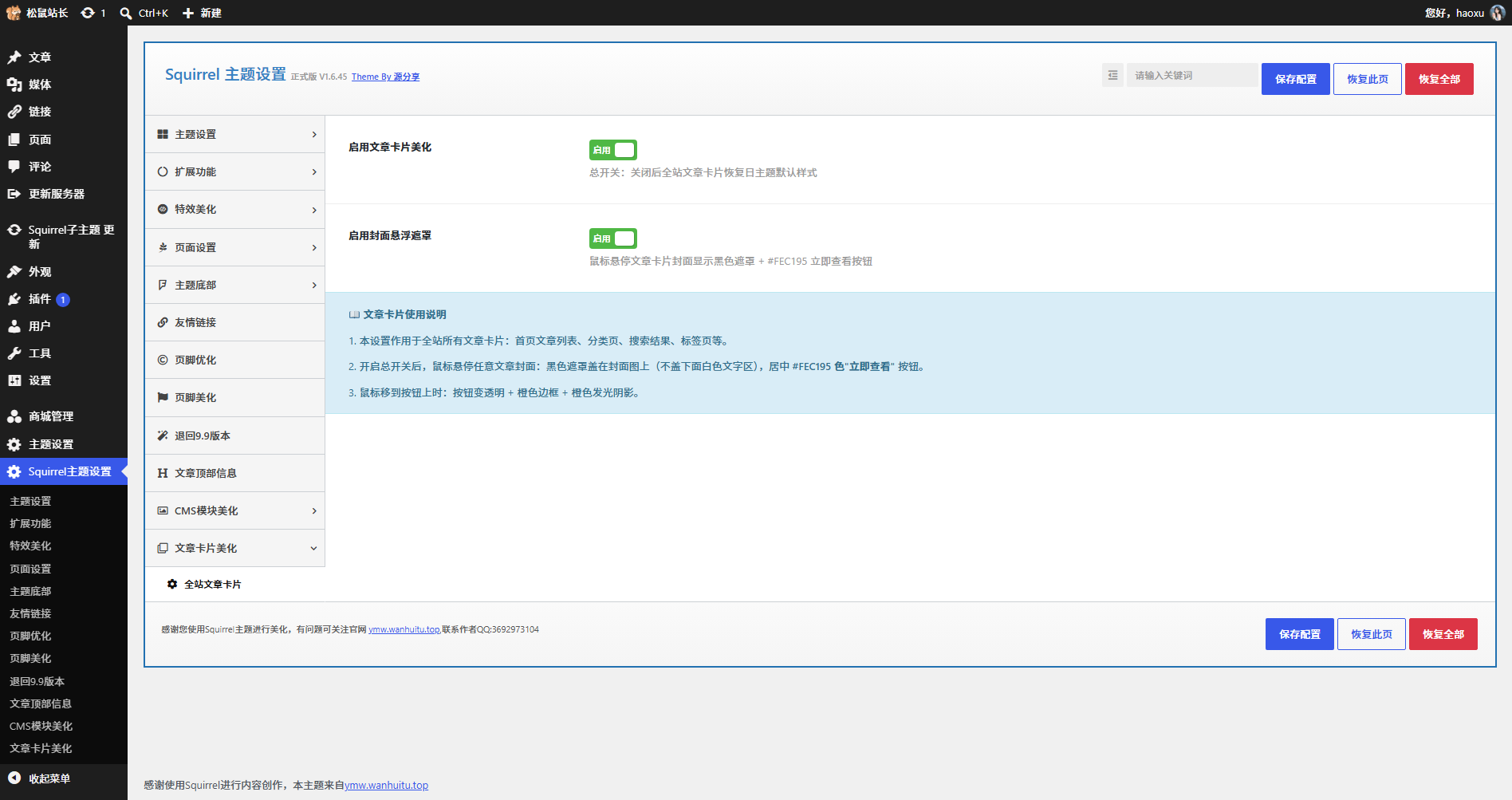Click the pin icon beside 文章

tap(14, 57)
